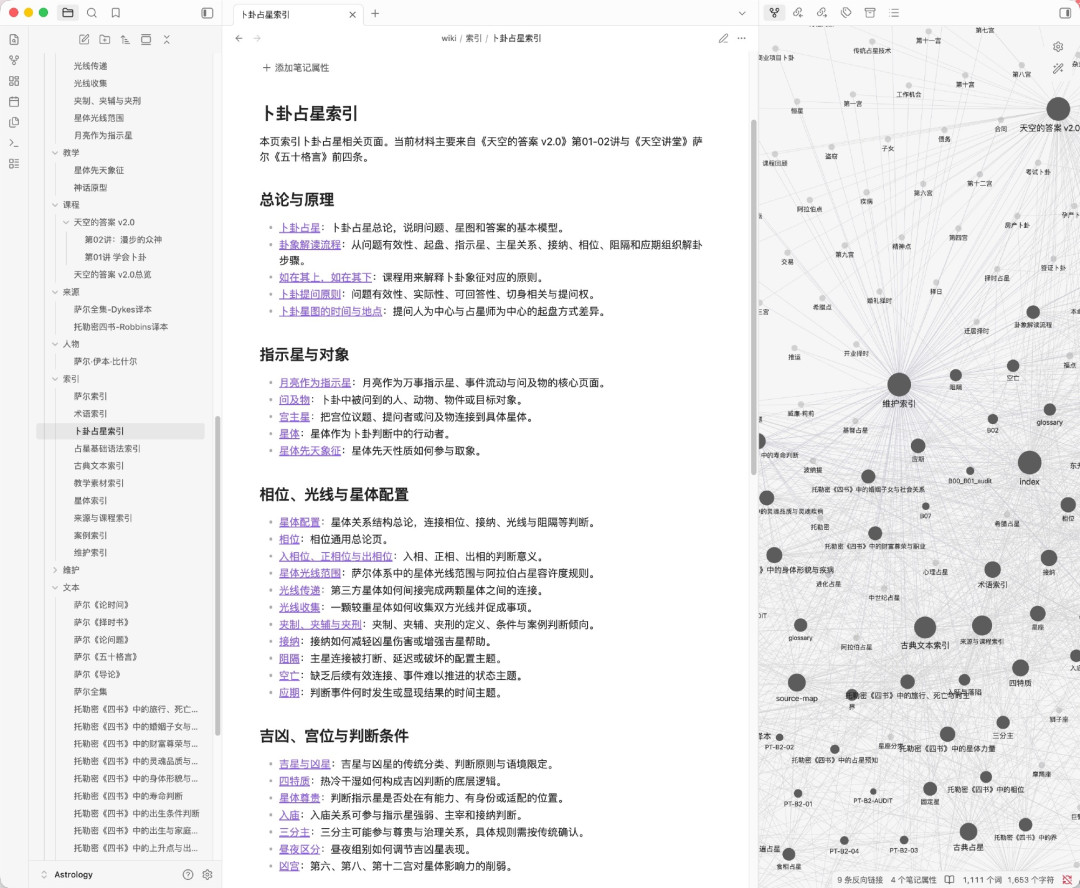Close the 卜卦占星索引 tab
This screenshot has width=1080, height=888.
(353, 14)
